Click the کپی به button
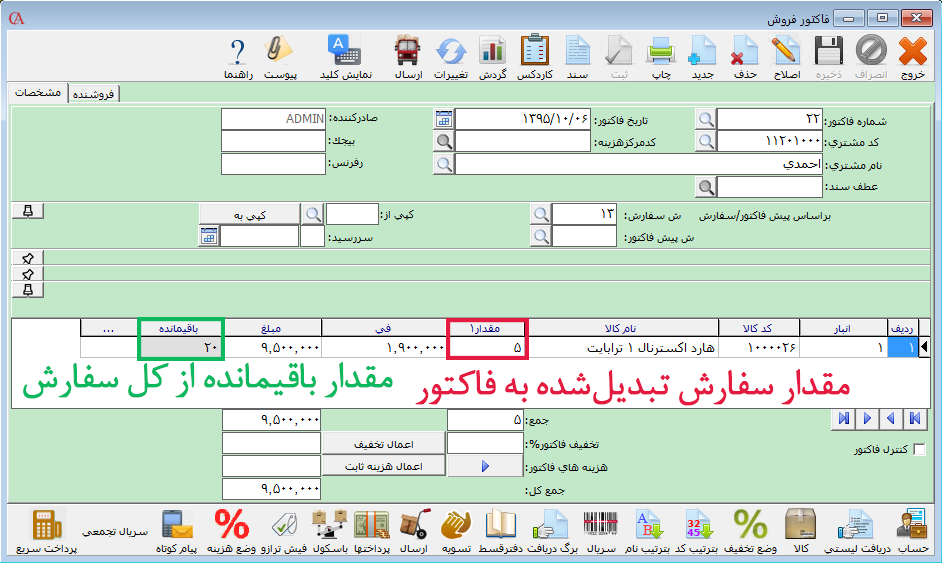This screenshot has height=563, width=942. tap(249, 214)
